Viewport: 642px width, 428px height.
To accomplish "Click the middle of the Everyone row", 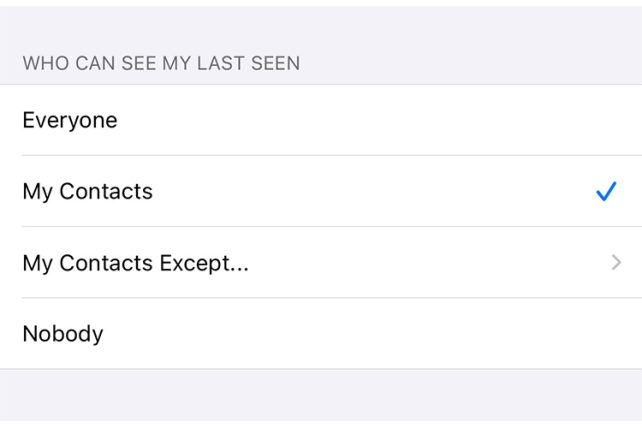I will tap(321, 121).
